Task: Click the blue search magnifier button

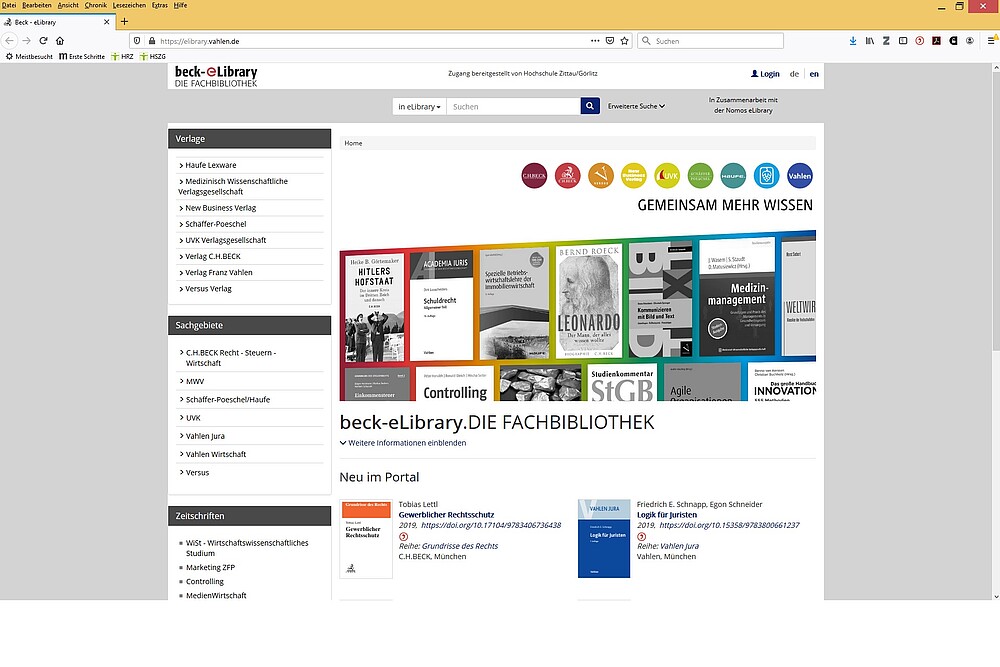Action: click(590, 106)
